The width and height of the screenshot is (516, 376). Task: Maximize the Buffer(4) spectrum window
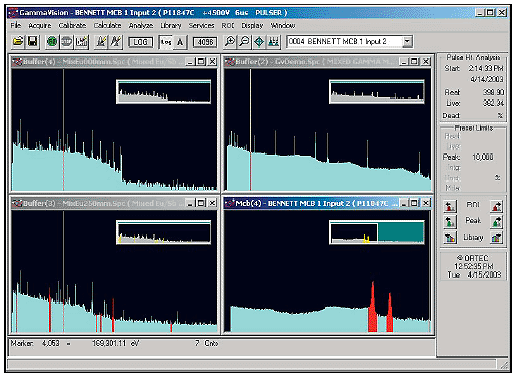click(201, 62)
